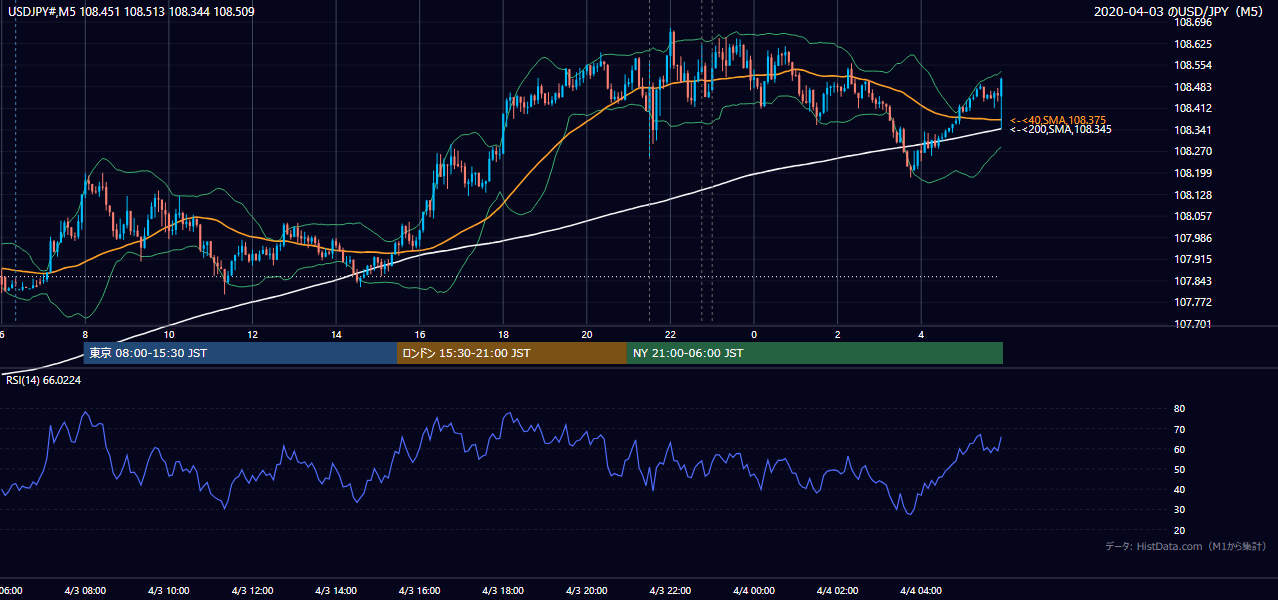Click price level 107.986 on the axis

click(1193, 238)
